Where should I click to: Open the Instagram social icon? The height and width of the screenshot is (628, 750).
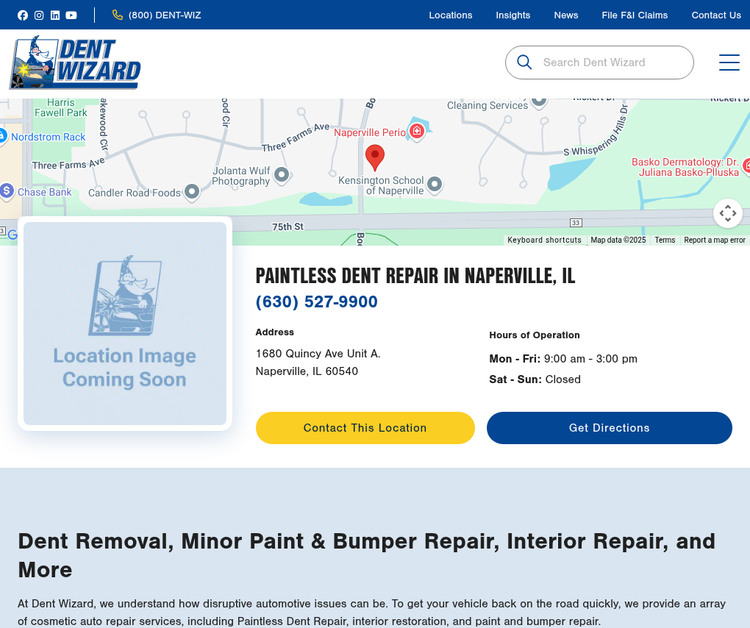[x=39, y=15]
